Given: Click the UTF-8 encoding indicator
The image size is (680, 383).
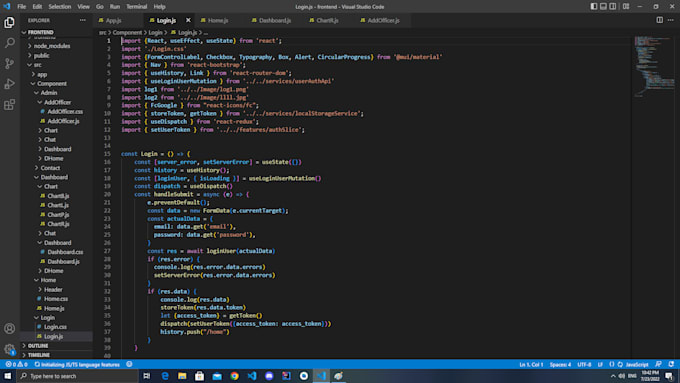Looking at the screenshot, I should click(x=584, y=364).
